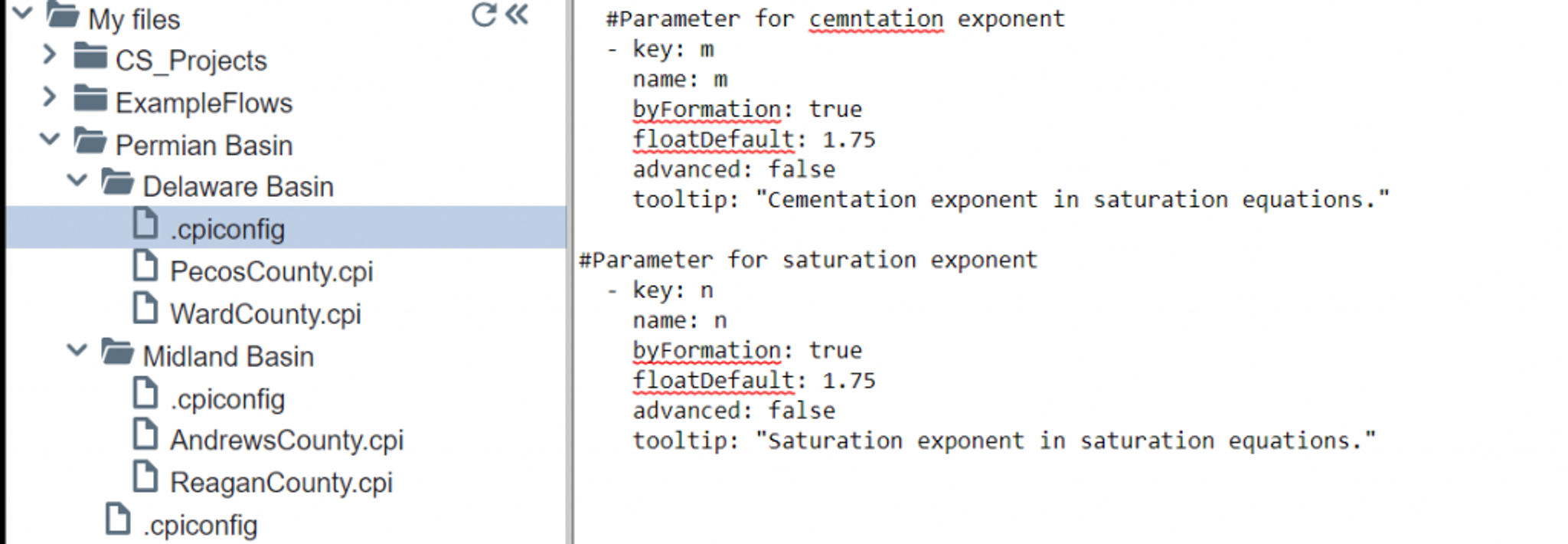Image resolution: width=1568 pixels, height=544 pixels.
Task: Collapse the file panel with double-chevron icon
Action: (x=518, y=14)
